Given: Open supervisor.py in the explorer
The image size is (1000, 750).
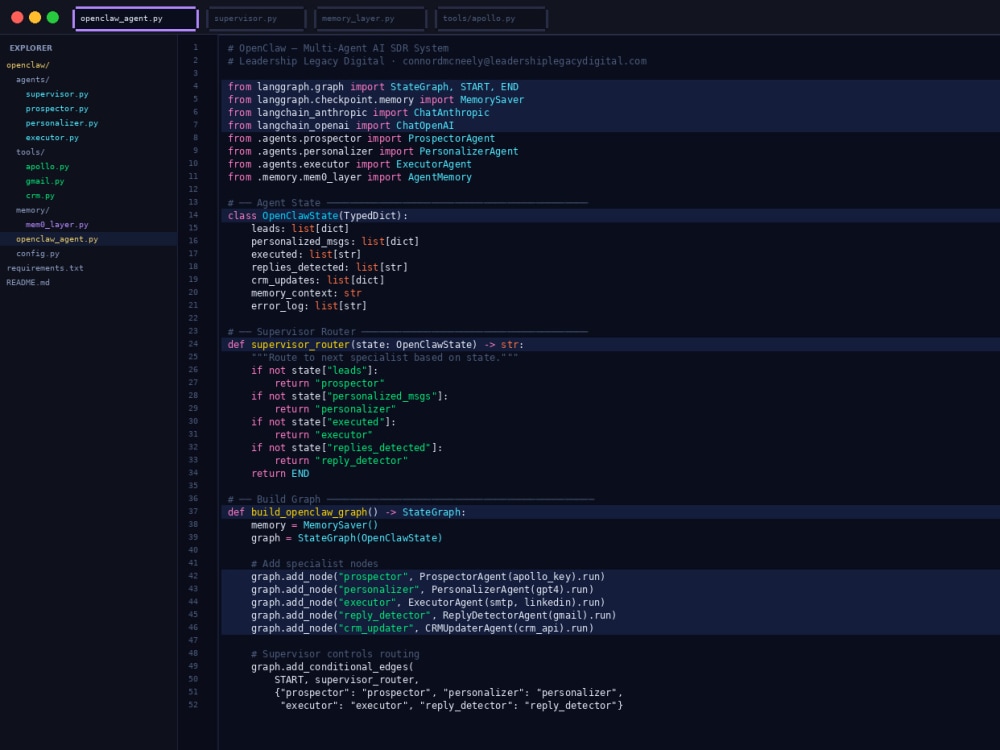Looking at the screenshot, I should click(57, 94).
